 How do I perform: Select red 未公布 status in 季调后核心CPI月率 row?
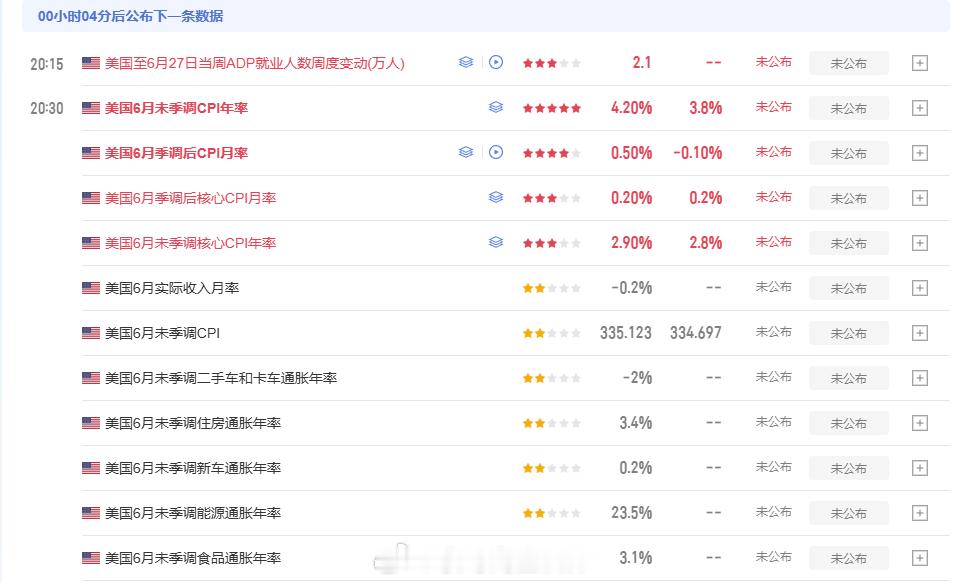click(x=774, y=197)
